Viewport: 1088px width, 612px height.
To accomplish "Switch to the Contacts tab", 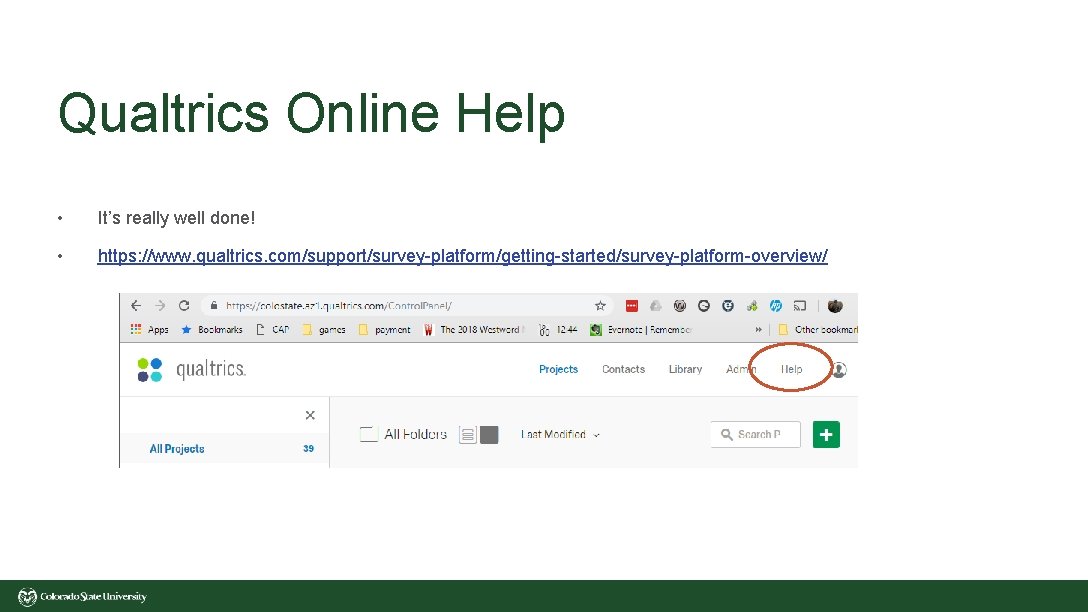I will [623, 369].
